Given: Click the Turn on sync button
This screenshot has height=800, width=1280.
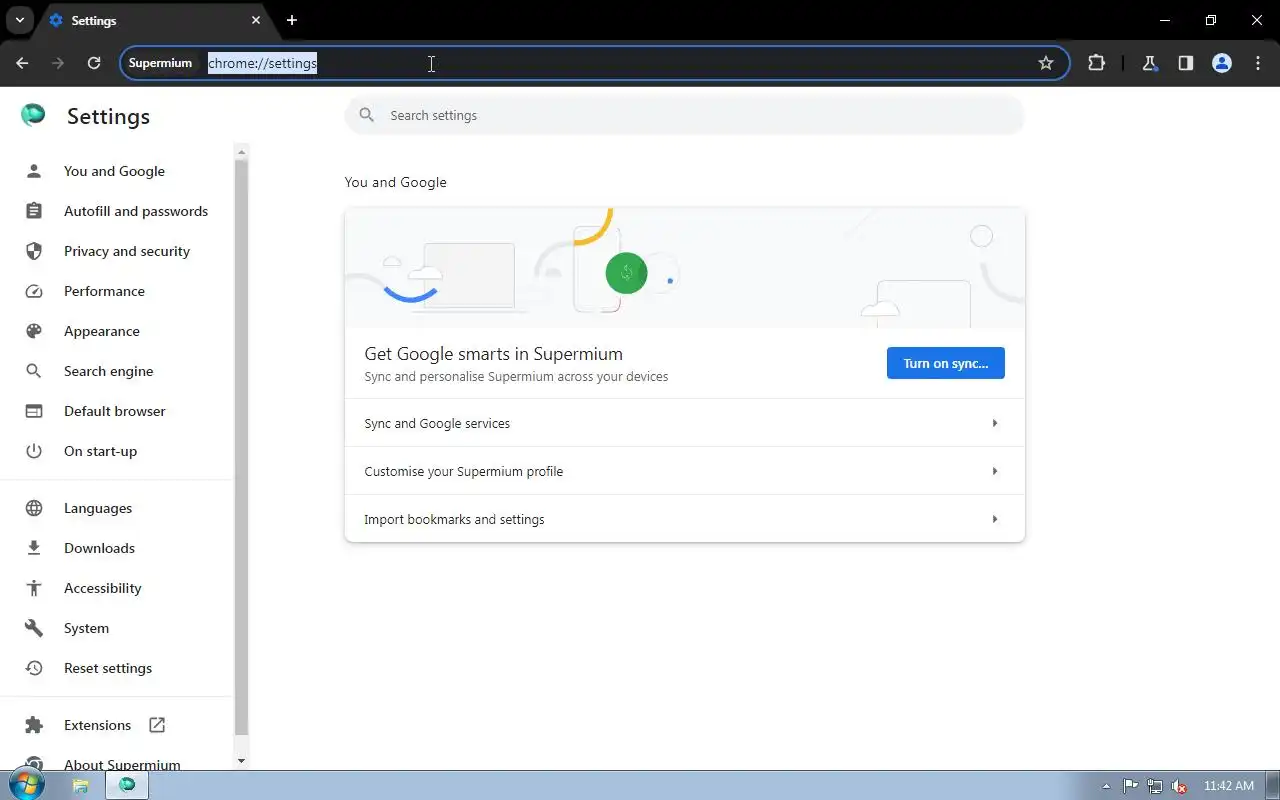Looking at the screenshot, I should [946, 363].
